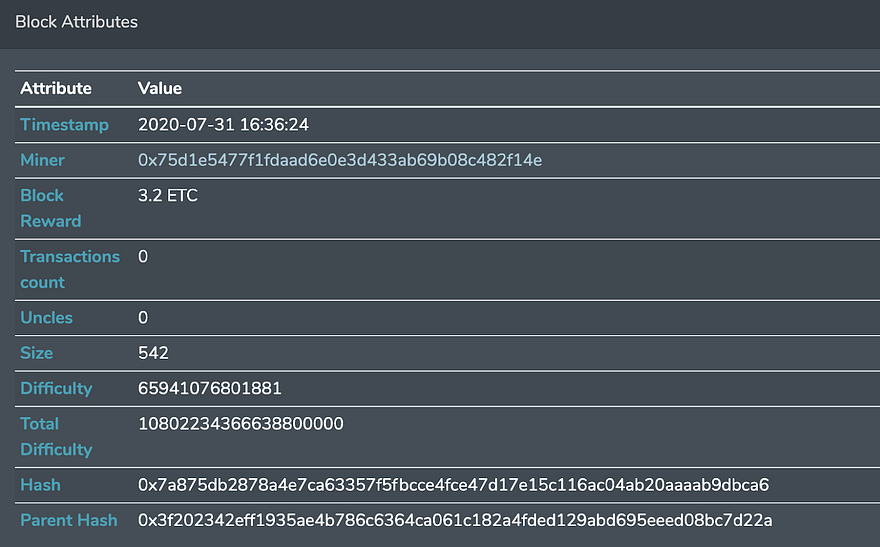Click the timestamp value 2020-07-31 16:36:24
Screen dimensions: 880x547
tap(223, 125)
